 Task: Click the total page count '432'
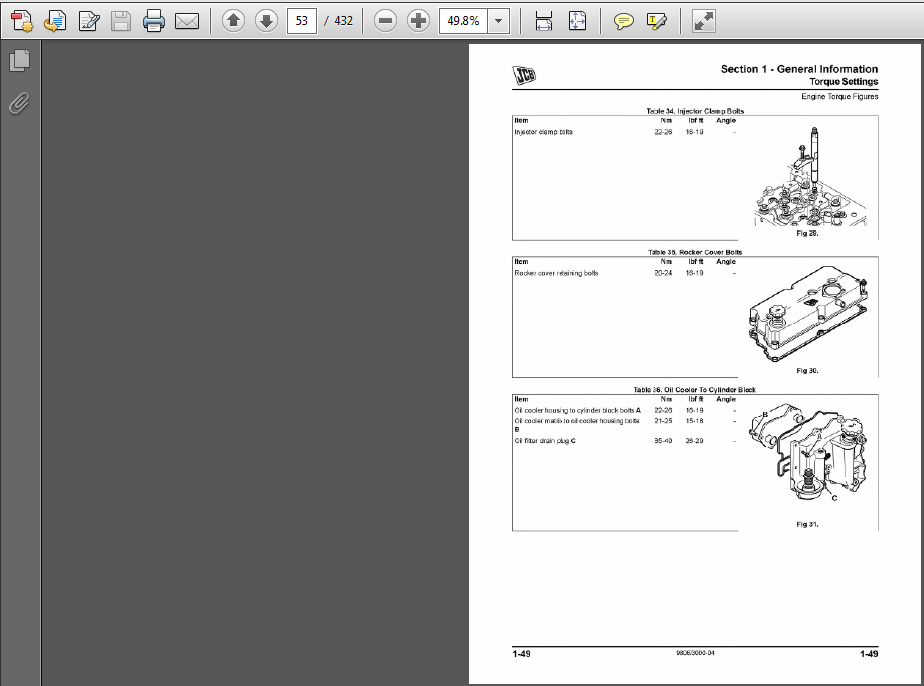pos(344,21)
